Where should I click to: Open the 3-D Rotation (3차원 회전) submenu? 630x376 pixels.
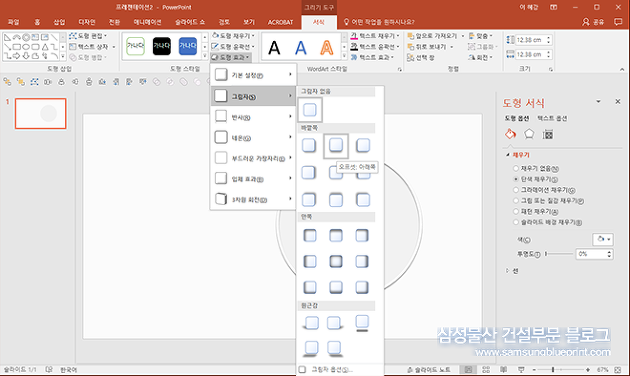pyautogui.click(x=253, y=199)
